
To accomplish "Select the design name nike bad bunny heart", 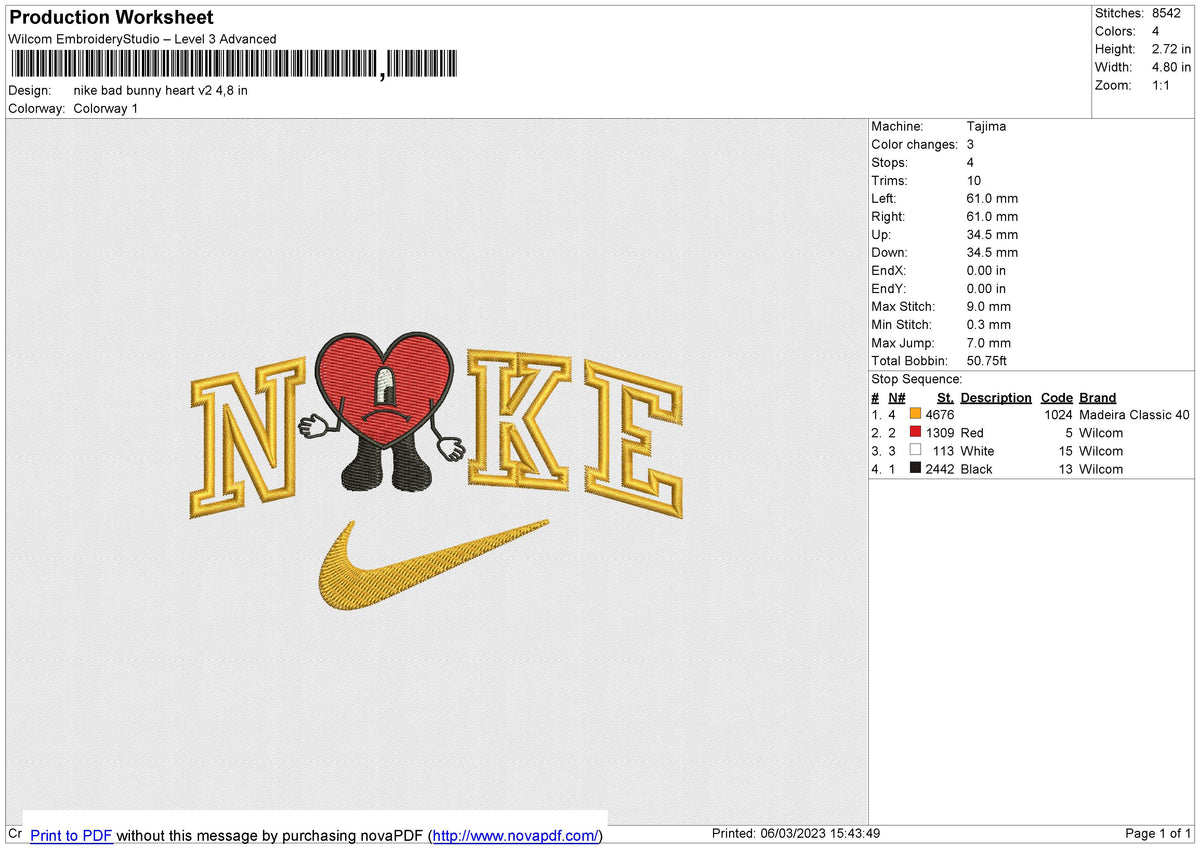I will 160,90.
